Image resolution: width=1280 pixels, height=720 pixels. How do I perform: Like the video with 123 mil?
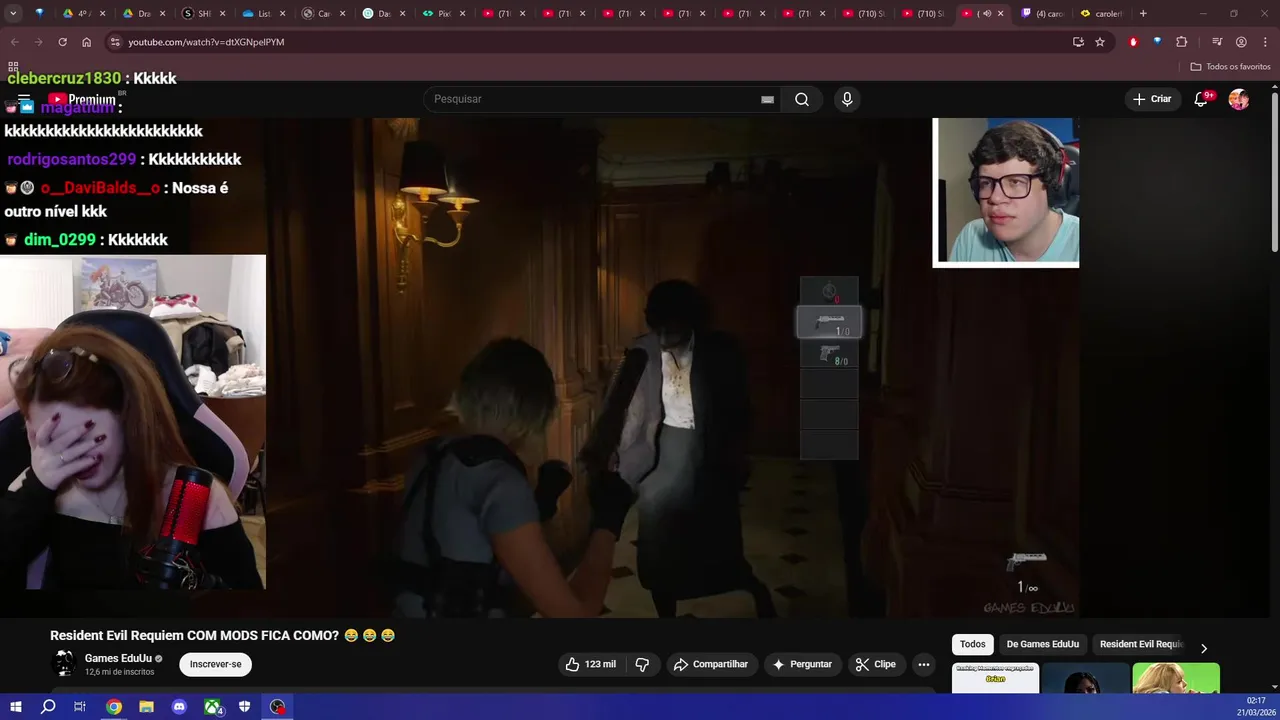[591, 664]
